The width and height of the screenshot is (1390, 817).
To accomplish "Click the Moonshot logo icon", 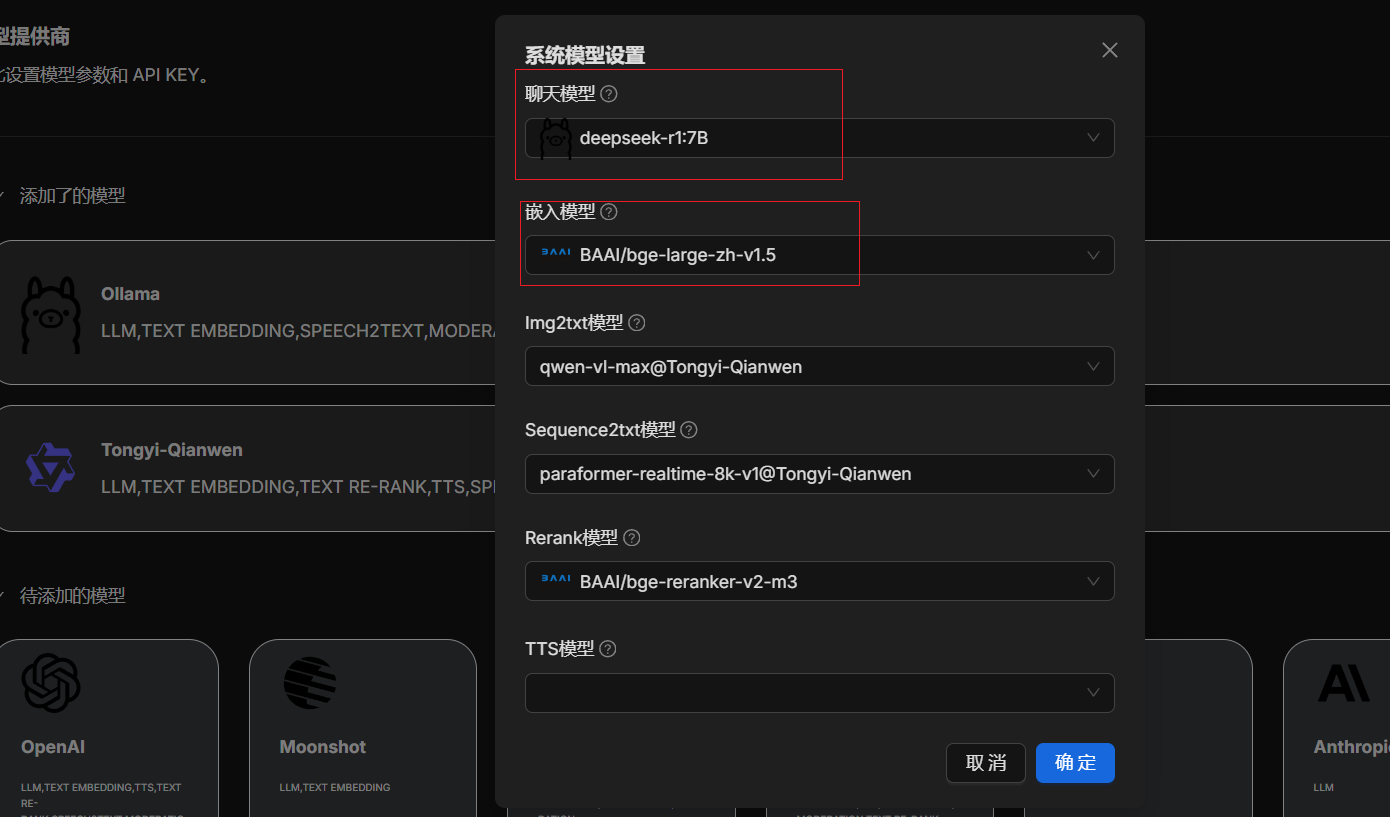I will pyautogui.click(x=310, y=683).
